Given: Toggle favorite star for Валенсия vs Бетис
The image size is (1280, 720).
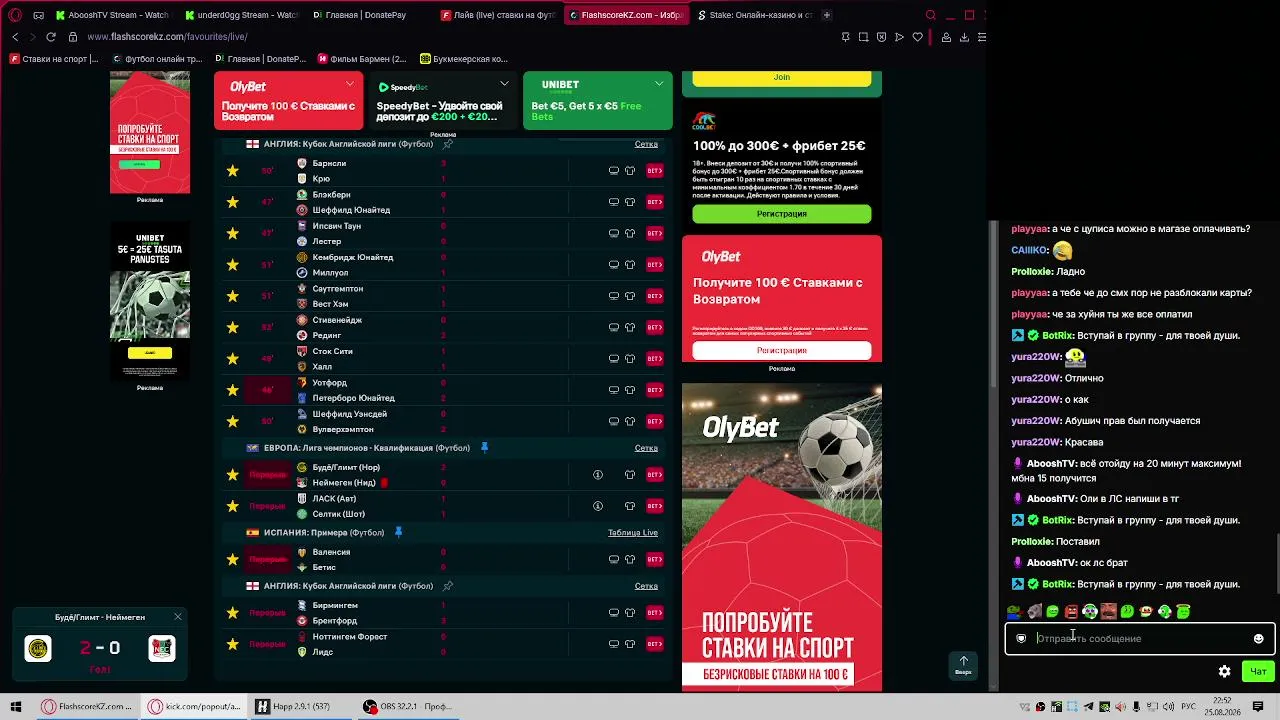Looking at the screenshot, I should (x=233, y=559).
